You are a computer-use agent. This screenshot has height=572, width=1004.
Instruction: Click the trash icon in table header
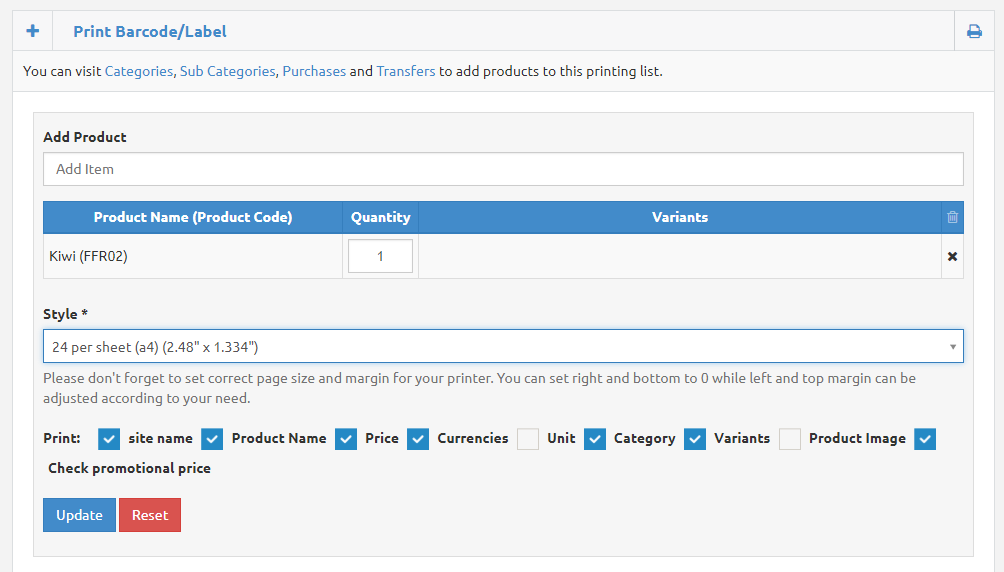point(952,217)
